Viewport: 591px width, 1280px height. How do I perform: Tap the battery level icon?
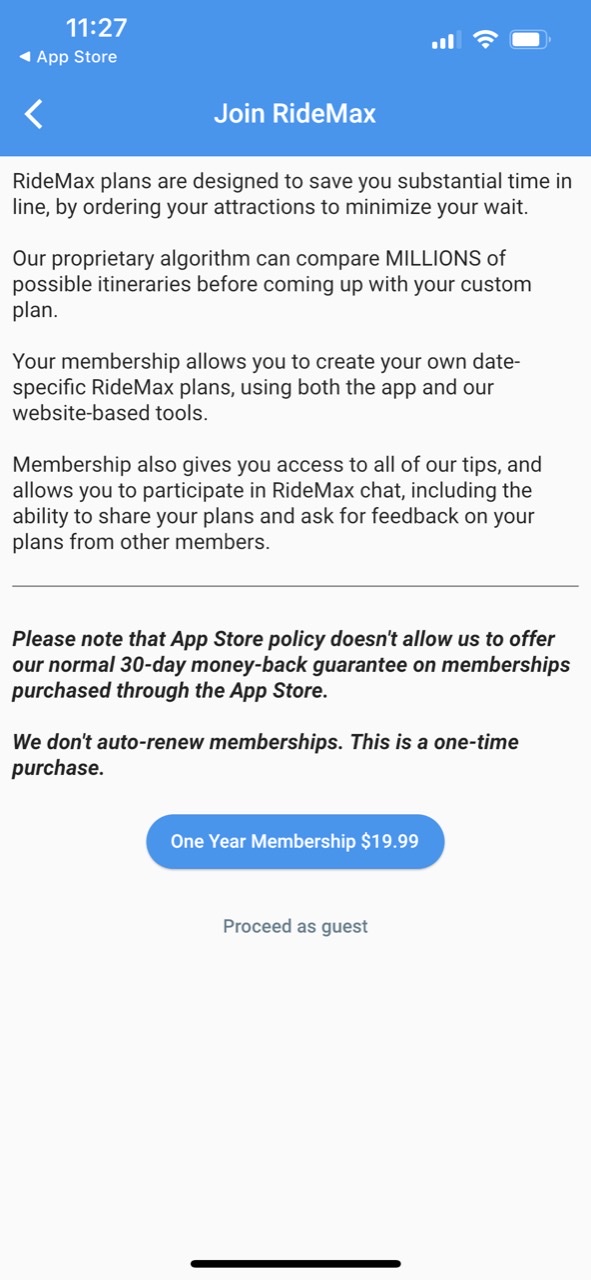pyautogui.click(x=530, y=40)
